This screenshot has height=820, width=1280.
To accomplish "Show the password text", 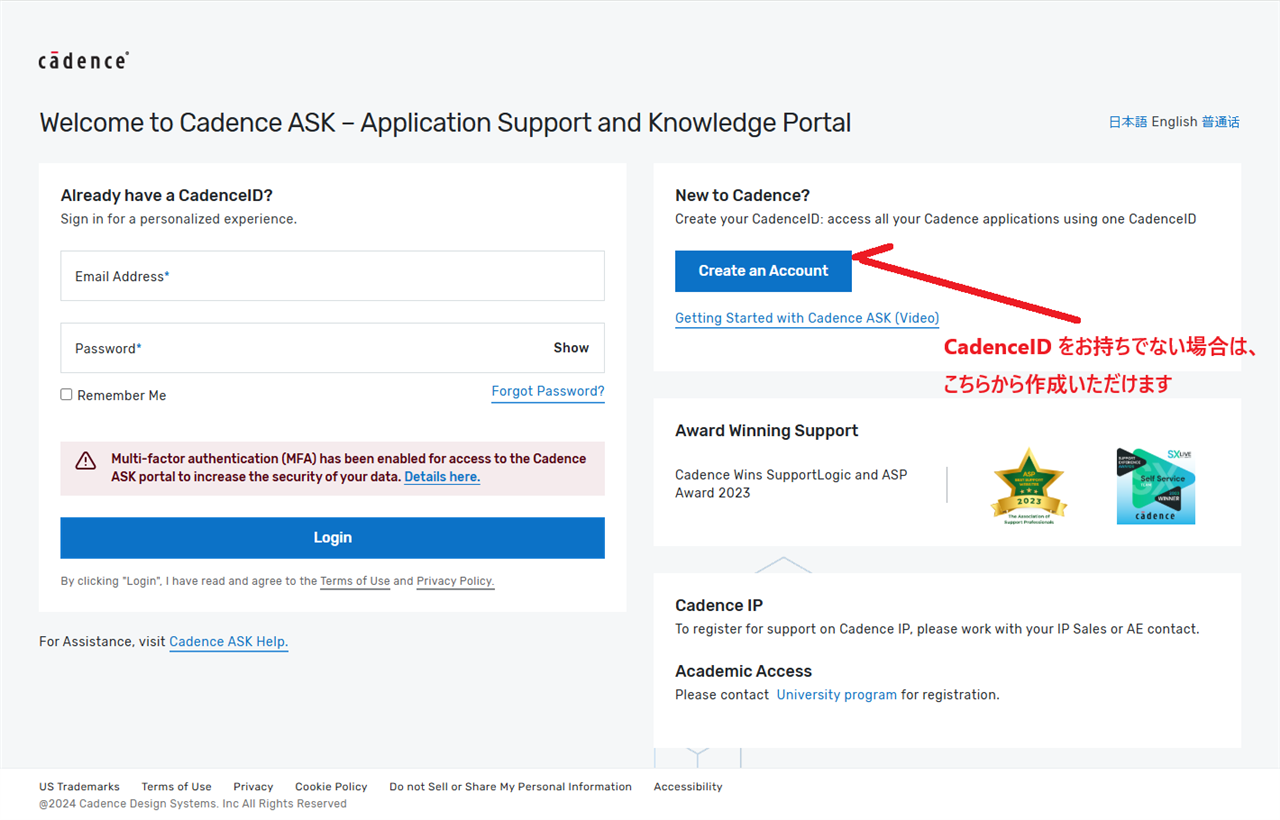I will tap(571, 348).
